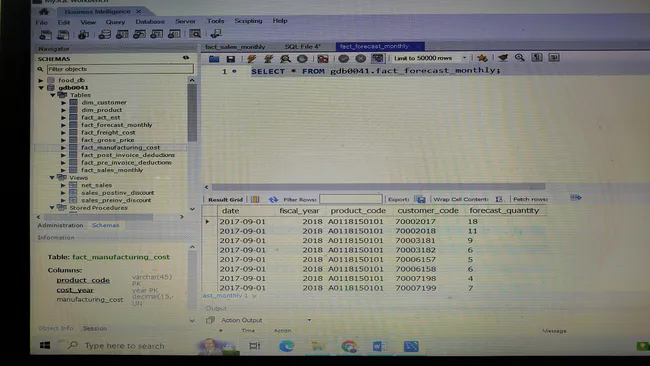Toggle wrap cell content
650x366 pixels.
click(x=499, y=199)
